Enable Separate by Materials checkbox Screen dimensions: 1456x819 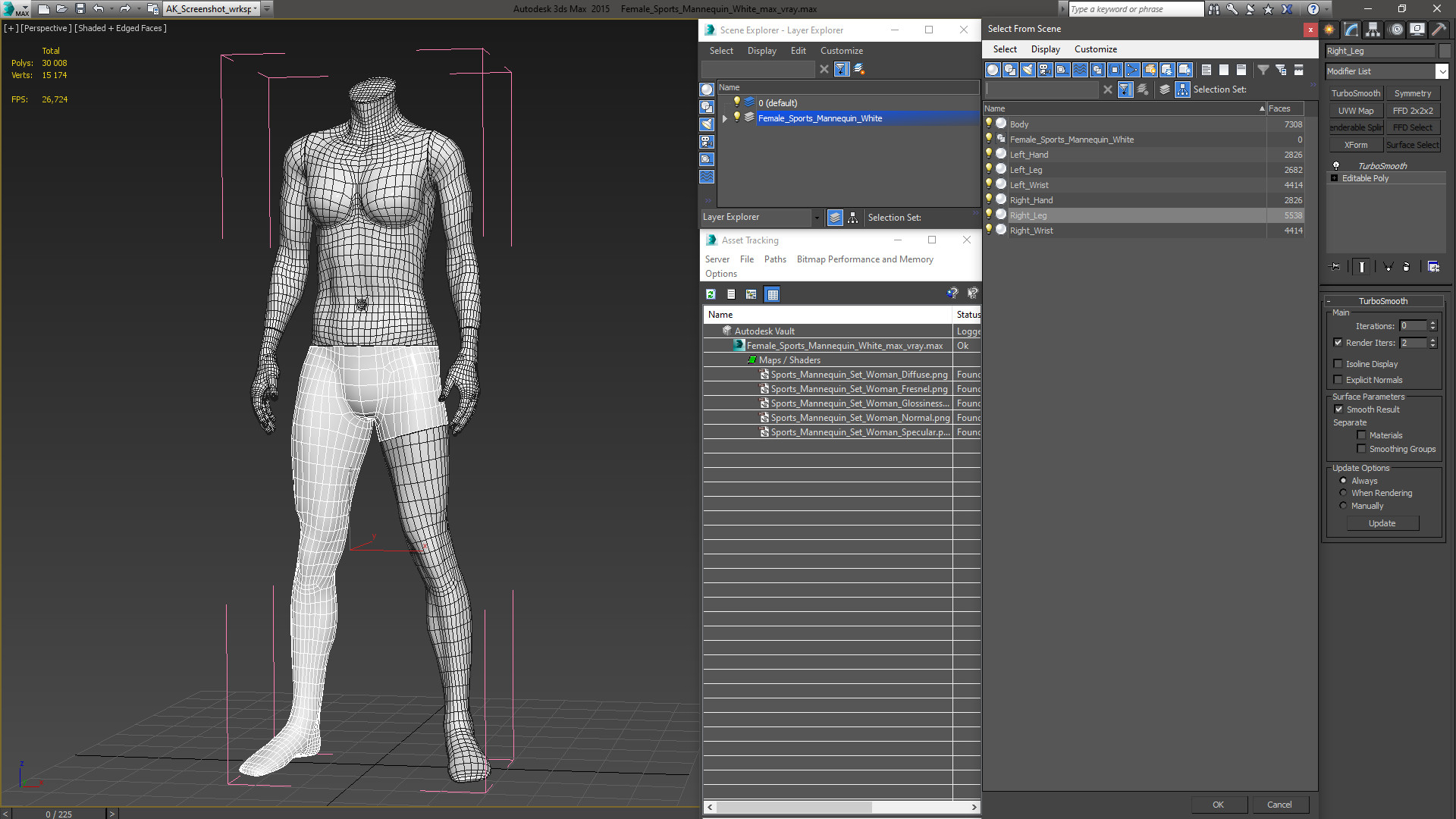1361,435
